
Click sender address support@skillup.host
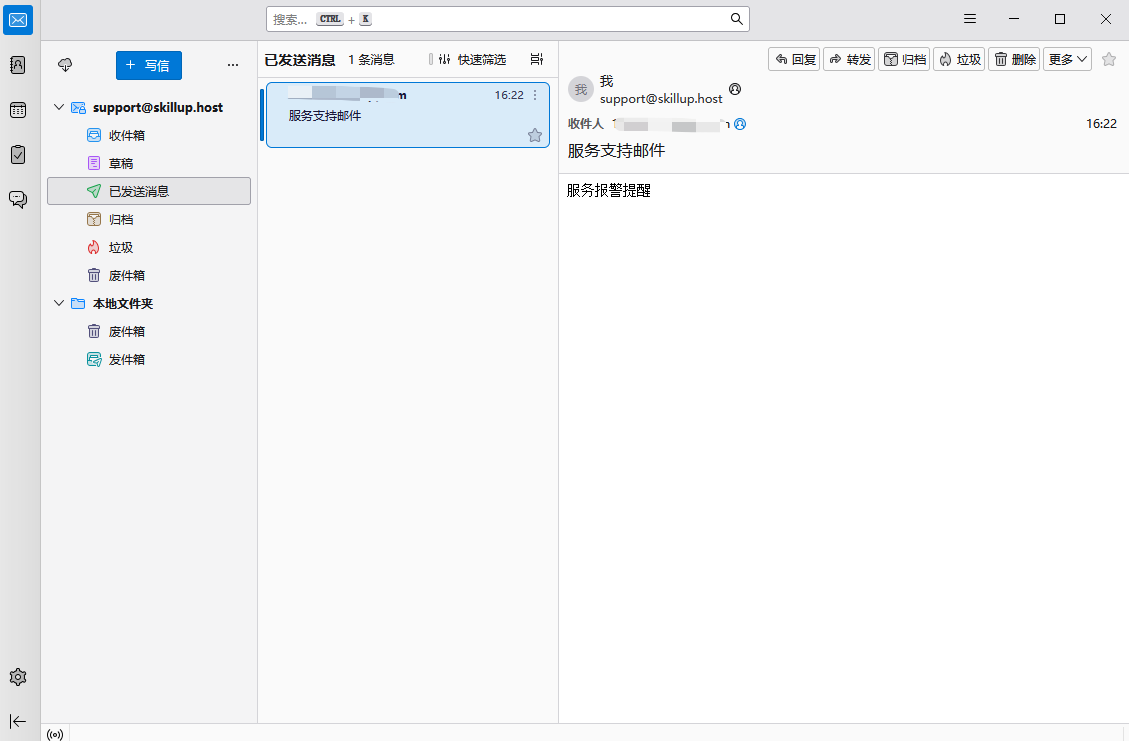[661, 99]
